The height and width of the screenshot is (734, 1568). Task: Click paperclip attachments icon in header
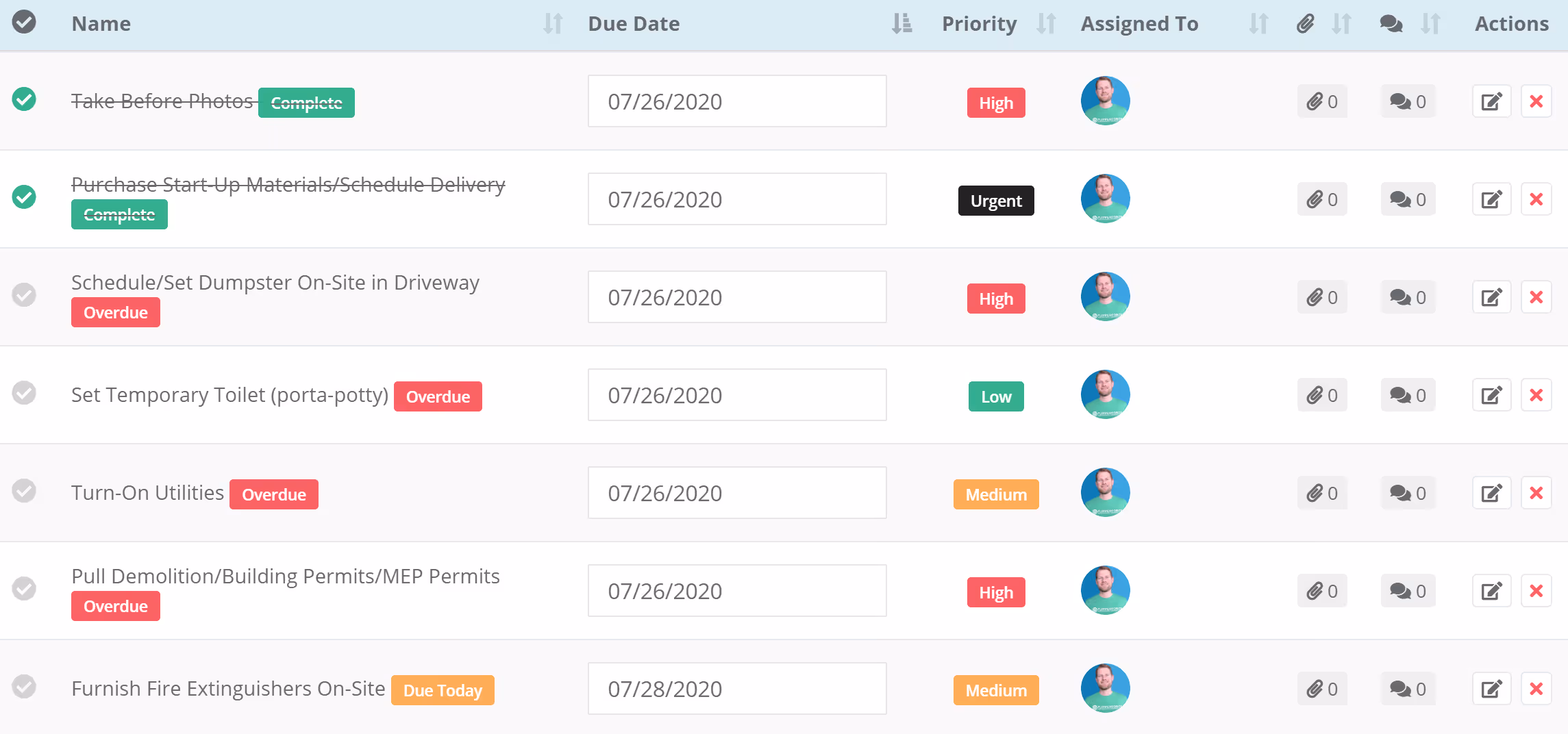[x=1306, y=23]
